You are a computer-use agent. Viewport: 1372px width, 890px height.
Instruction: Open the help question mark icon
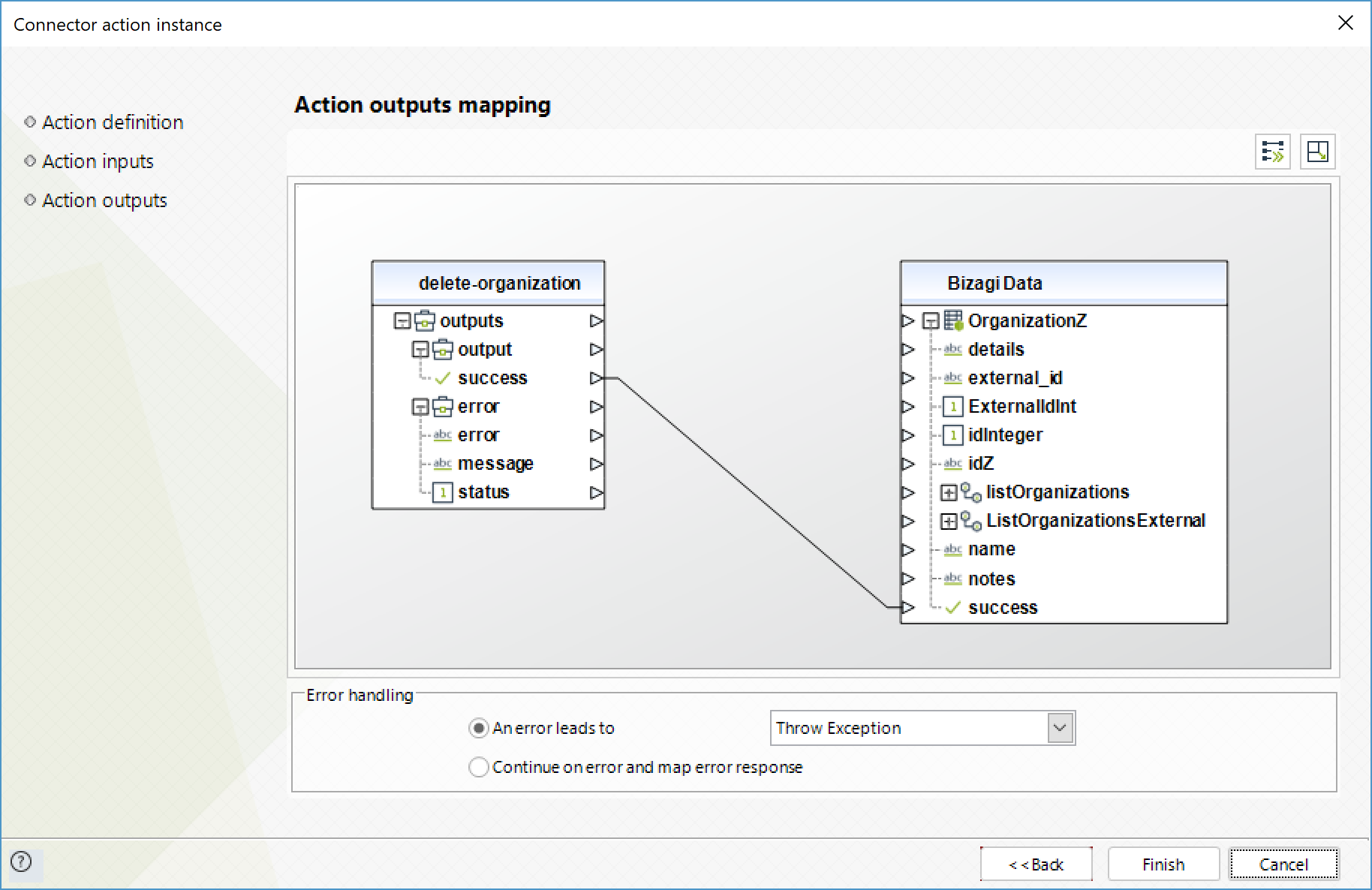coord(22,861)
